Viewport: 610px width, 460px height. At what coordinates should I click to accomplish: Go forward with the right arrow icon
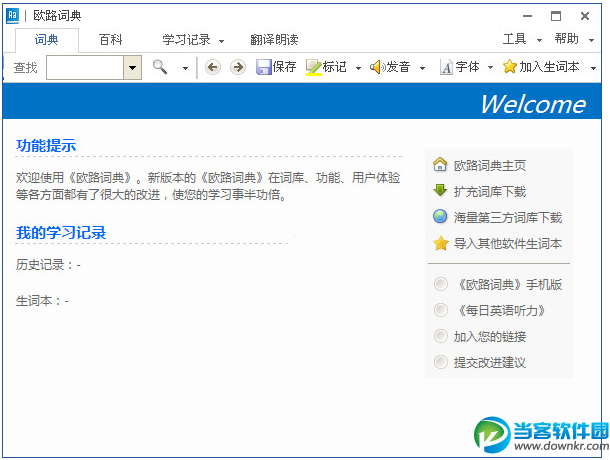point(238,67)
